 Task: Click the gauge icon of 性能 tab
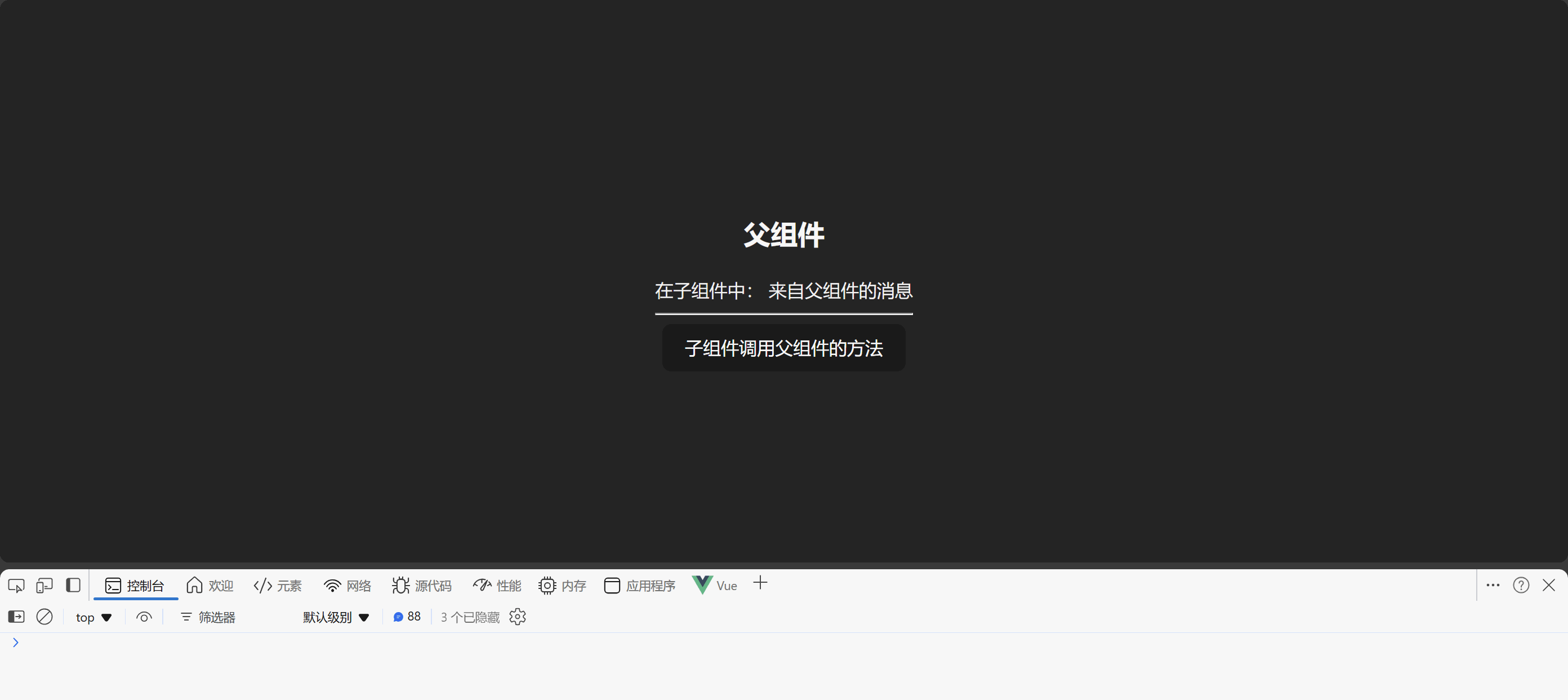click(x=482, y=585)
